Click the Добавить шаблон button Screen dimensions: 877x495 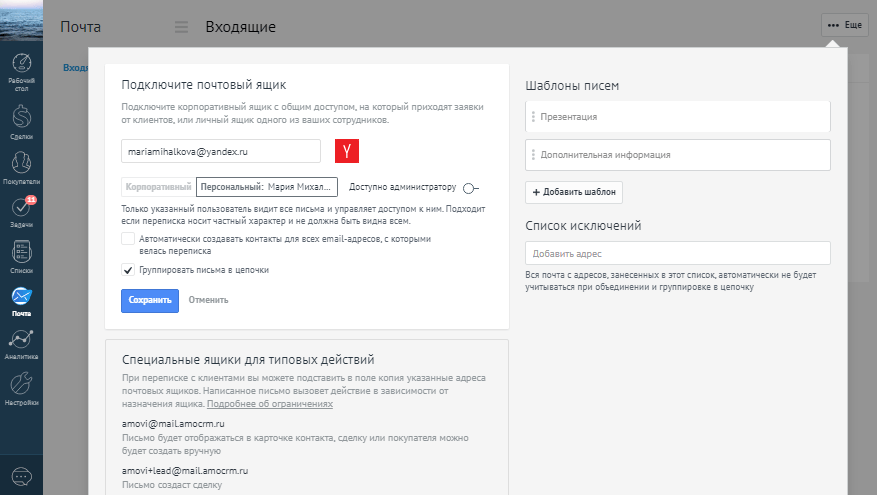tap(574, 192)
